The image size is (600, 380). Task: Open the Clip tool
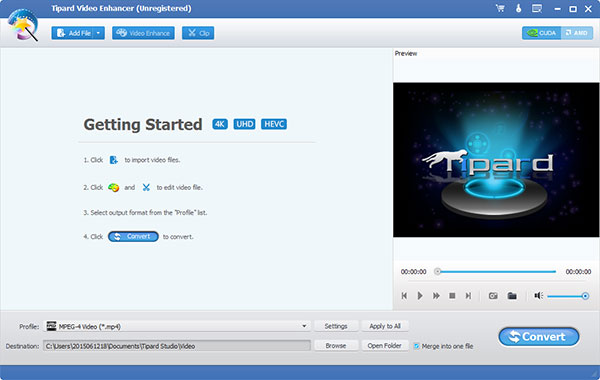(x=198, y=33)
